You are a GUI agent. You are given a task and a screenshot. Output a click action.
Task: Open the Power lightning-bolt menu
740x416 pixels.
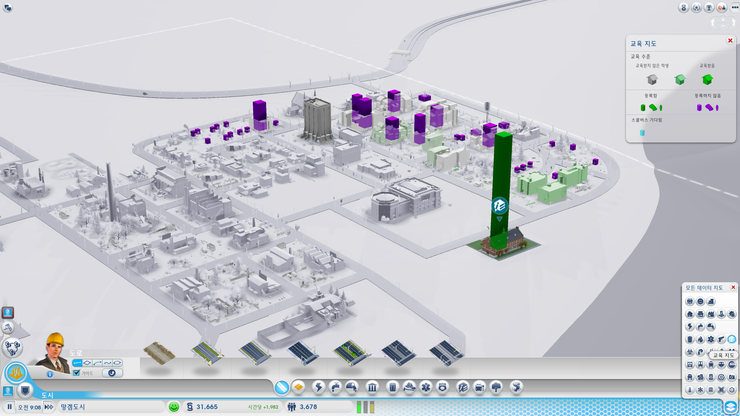pos(319,388)
